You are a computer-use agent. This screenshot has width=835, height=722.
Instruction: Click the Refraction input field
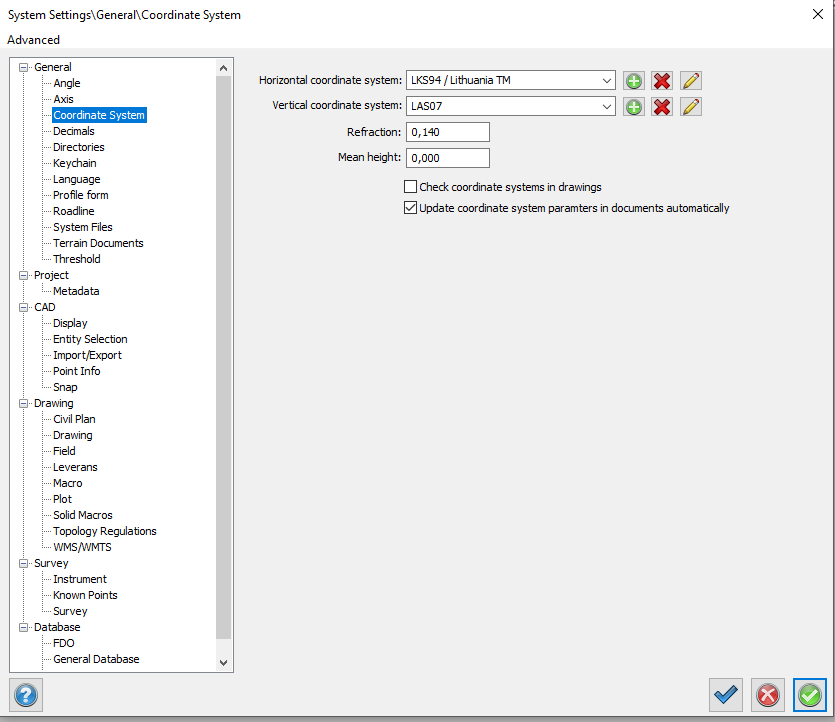click(447, 132)
